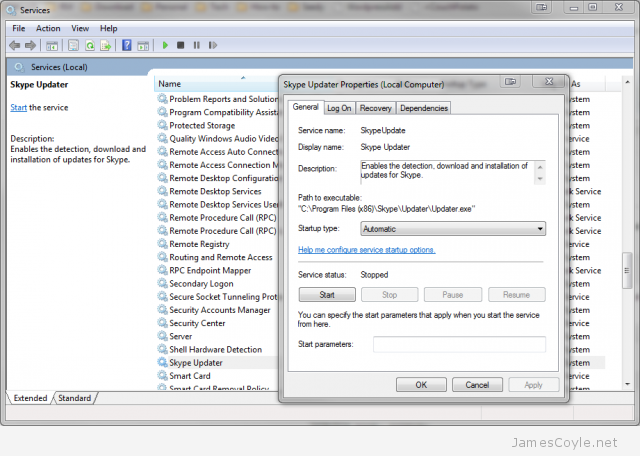Click the Services (Local) header label

tap(59, 67)
